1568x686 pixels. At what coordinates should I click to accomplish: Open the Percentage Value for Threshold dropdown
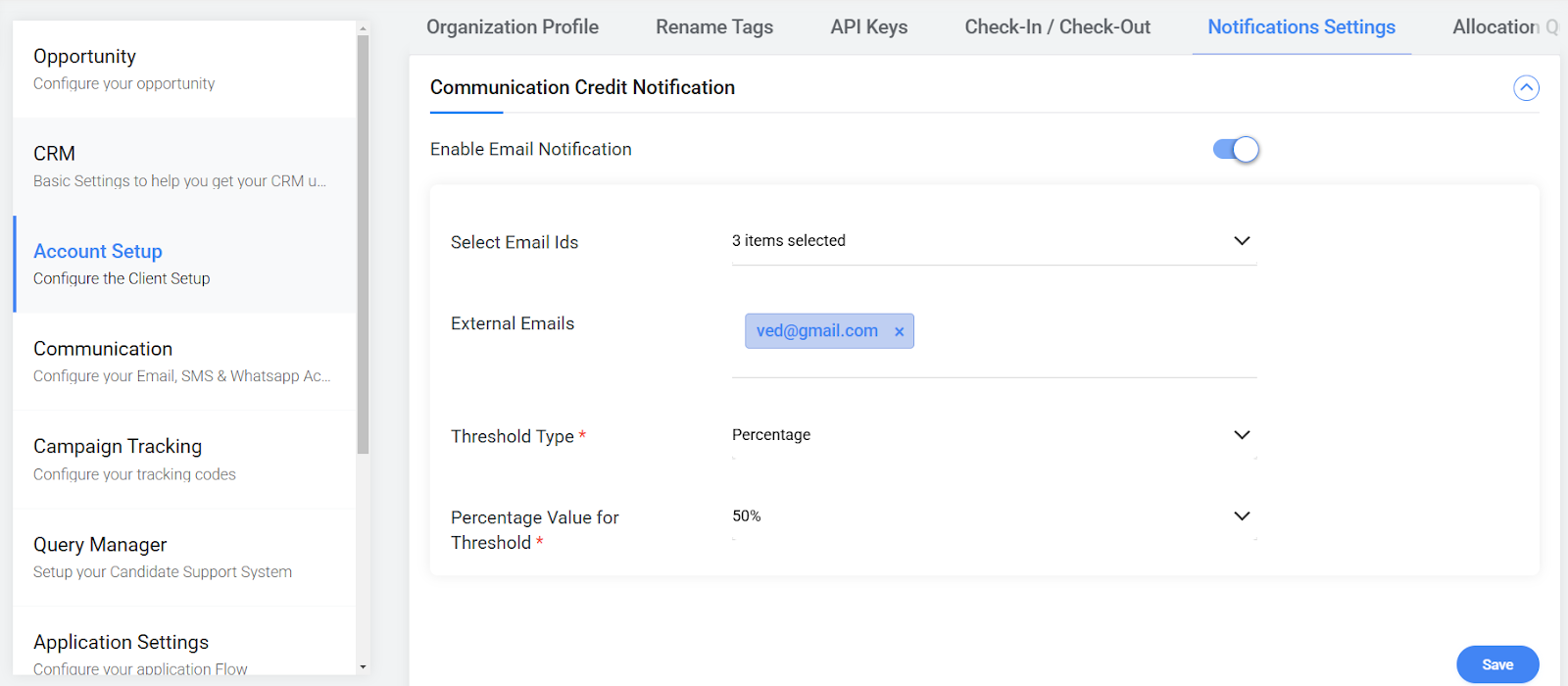[994, 516]
